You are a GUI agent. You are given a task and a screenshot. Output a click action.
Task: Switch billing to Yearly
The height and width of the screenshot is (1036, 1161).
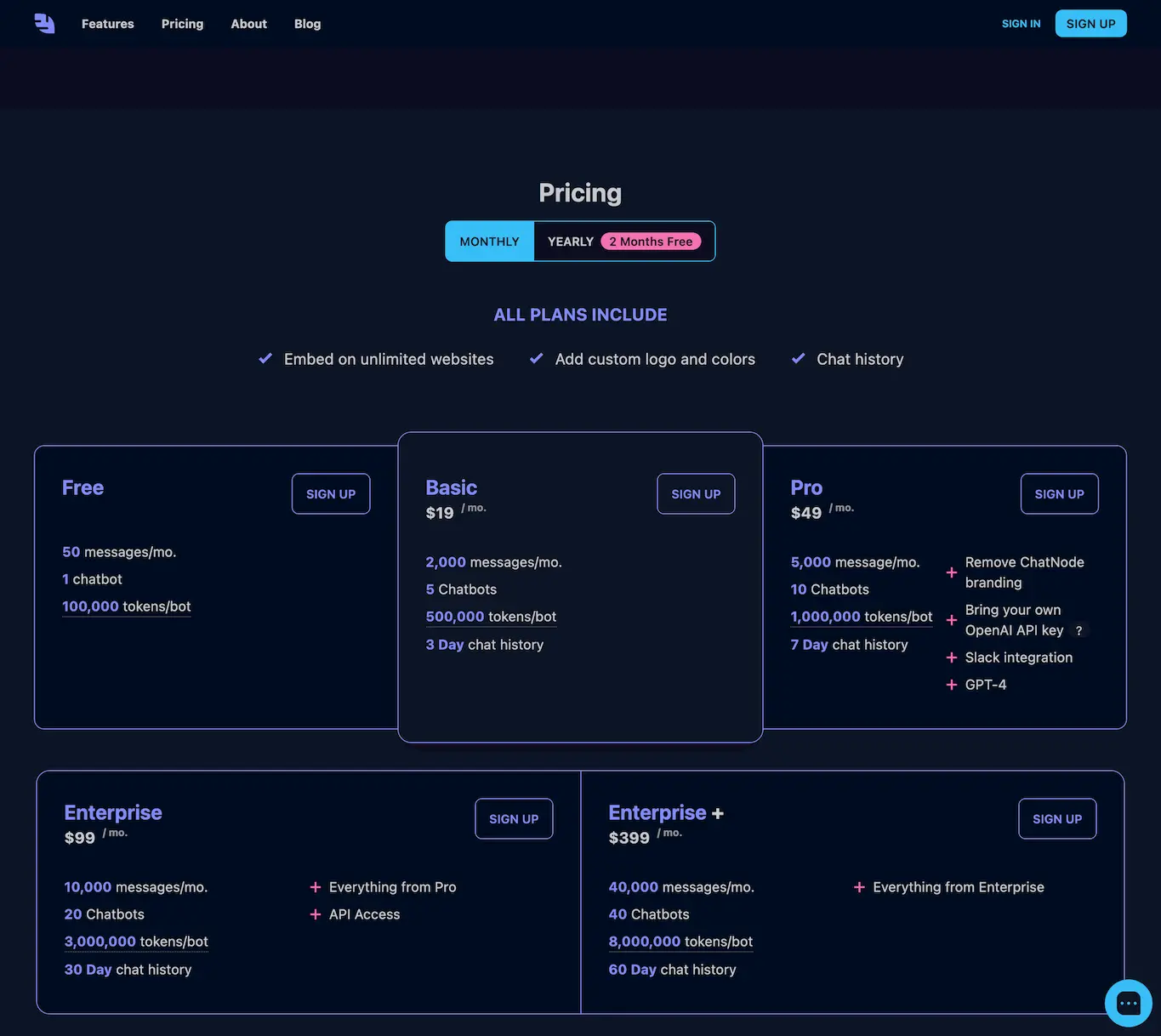tap(570, 241)
